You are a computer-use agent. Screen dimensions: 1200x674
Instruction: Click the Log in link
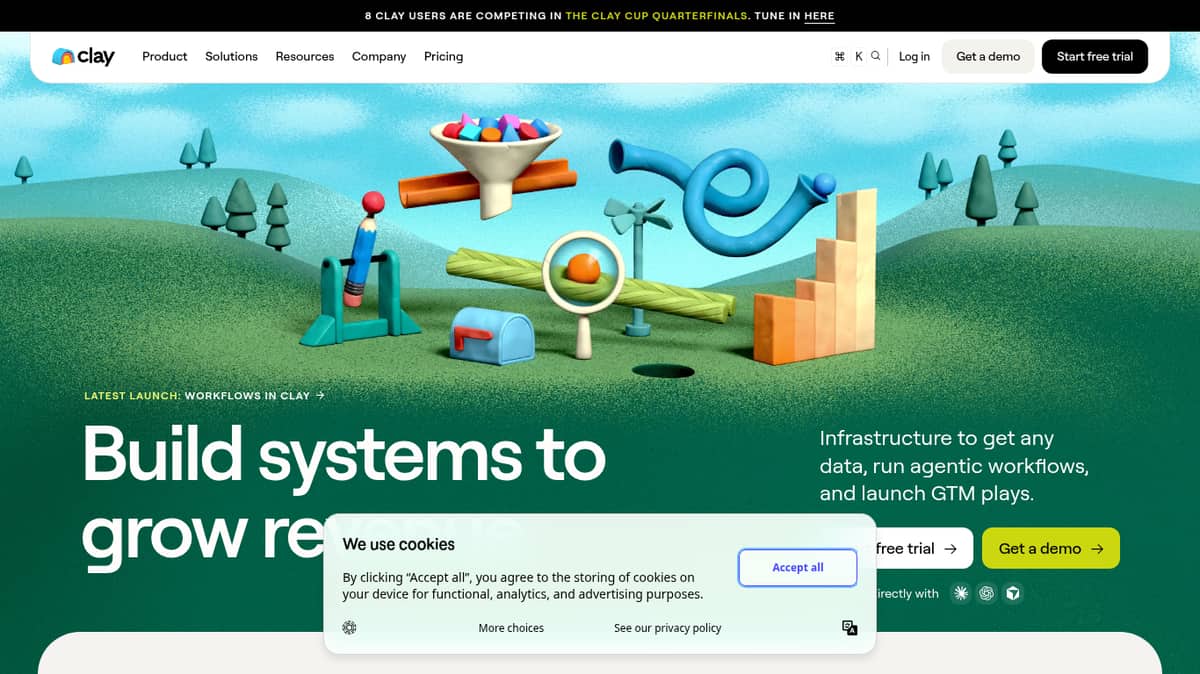tap(914, 57)
